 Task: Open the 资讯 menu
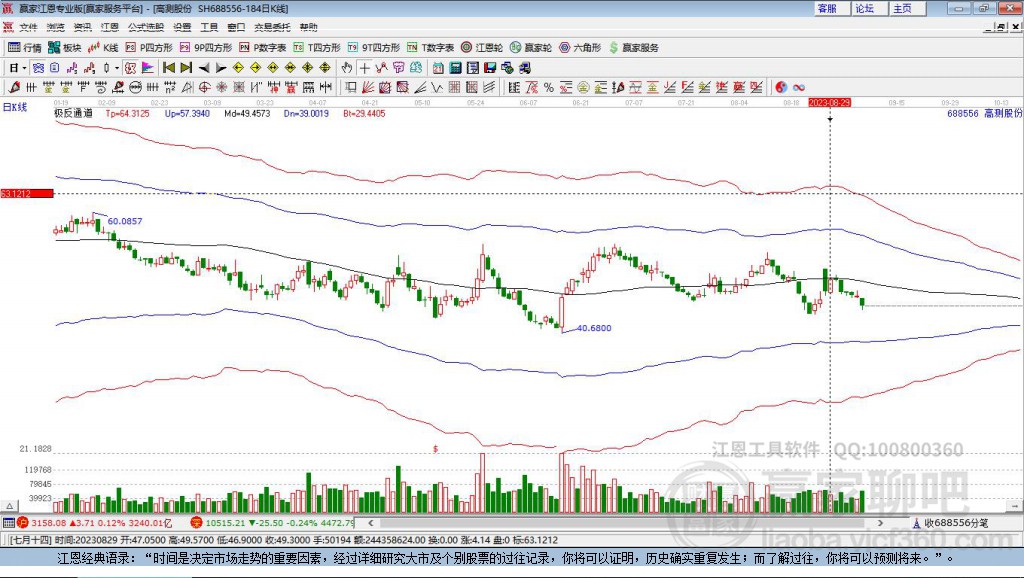point(82,27)
